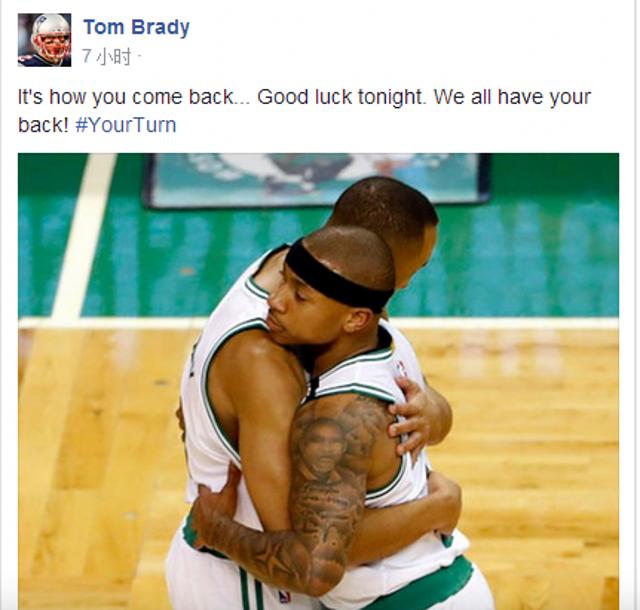
Task: Open the post via the 7 小时 timestamp
Action: [107, 56]
